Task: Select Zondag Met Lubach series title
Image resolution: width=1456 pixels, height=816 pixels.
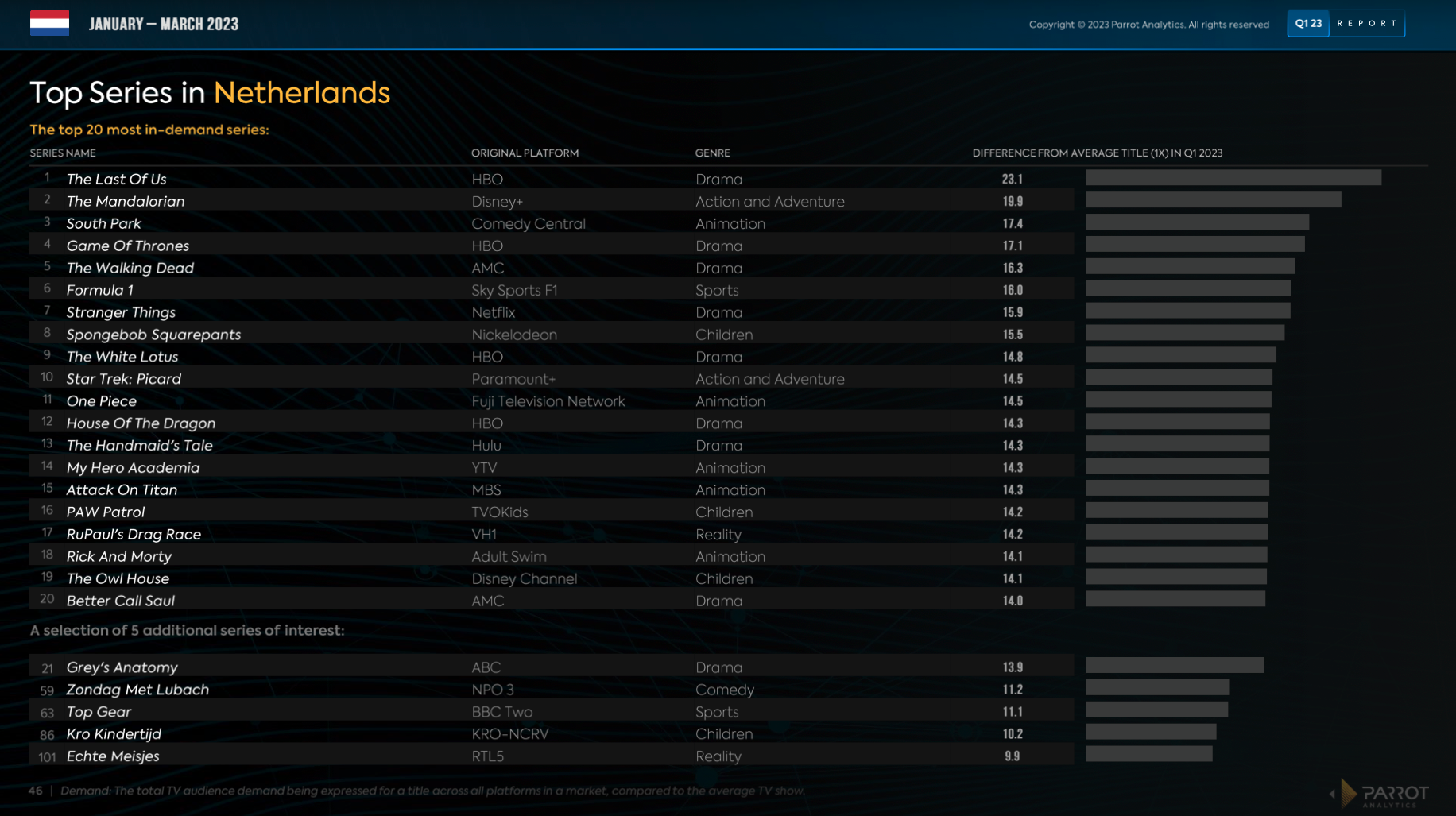Action: pyautogui.click(x=137, y=690)
